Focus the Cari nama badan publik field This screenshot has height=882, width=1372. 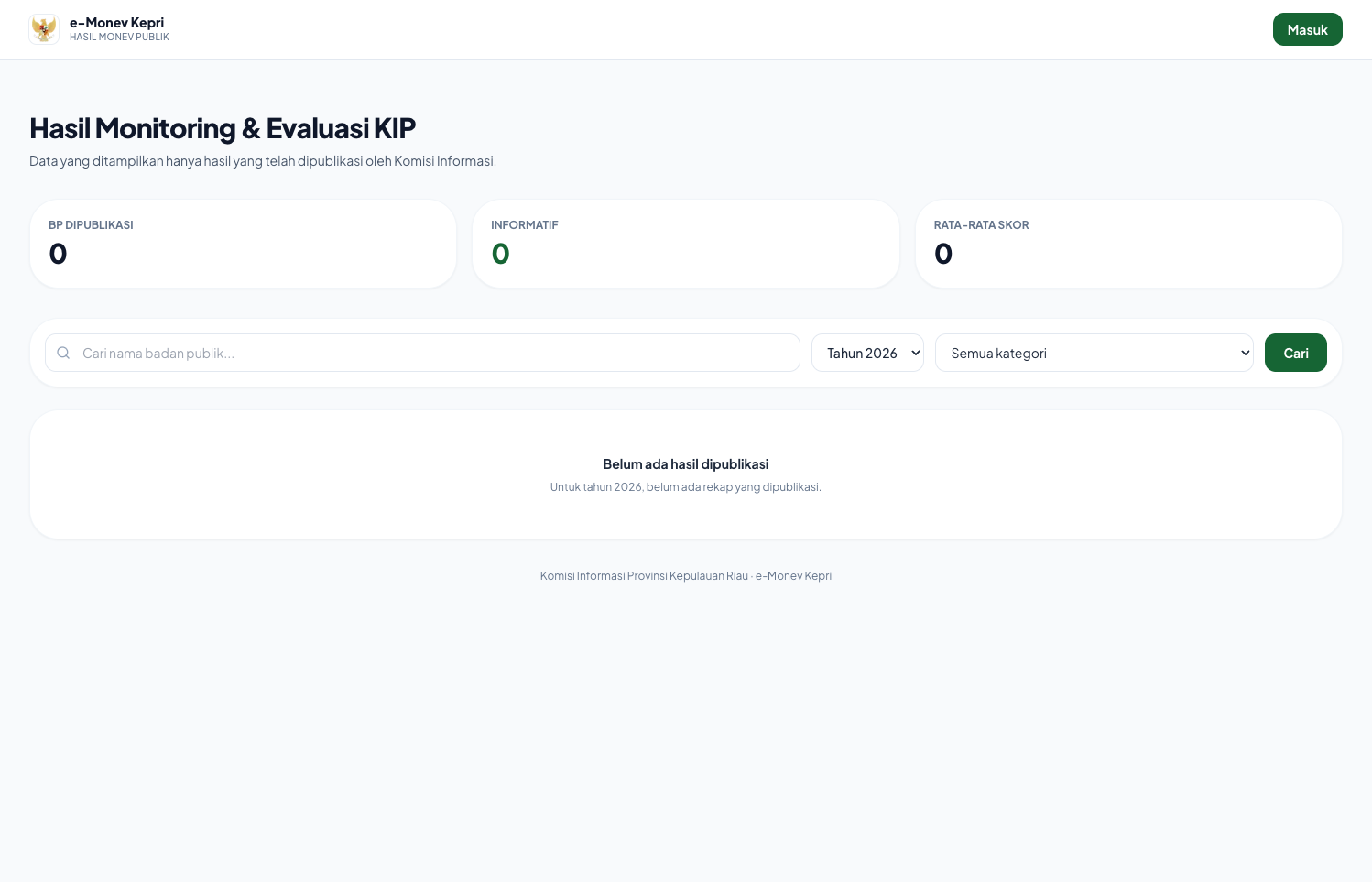click(422, 353)
